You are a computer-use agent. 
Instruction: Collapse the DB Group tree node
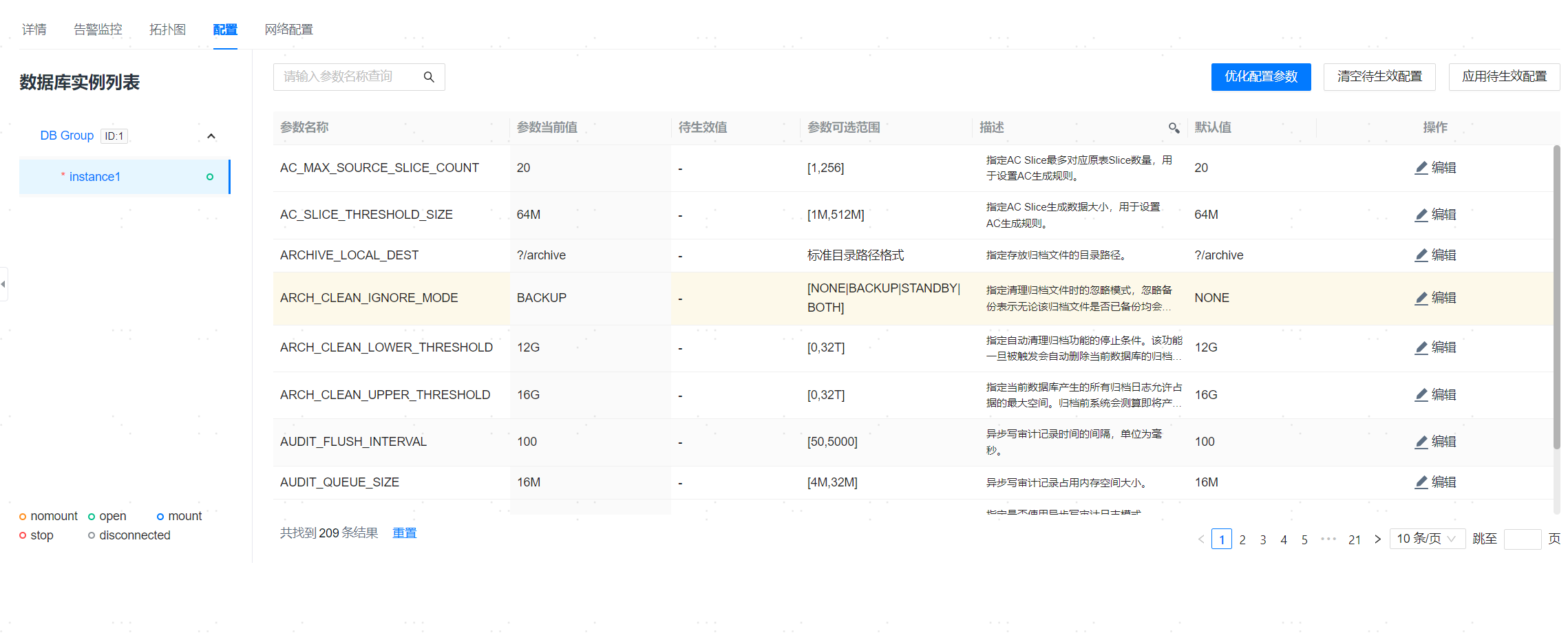coord(211,136)
